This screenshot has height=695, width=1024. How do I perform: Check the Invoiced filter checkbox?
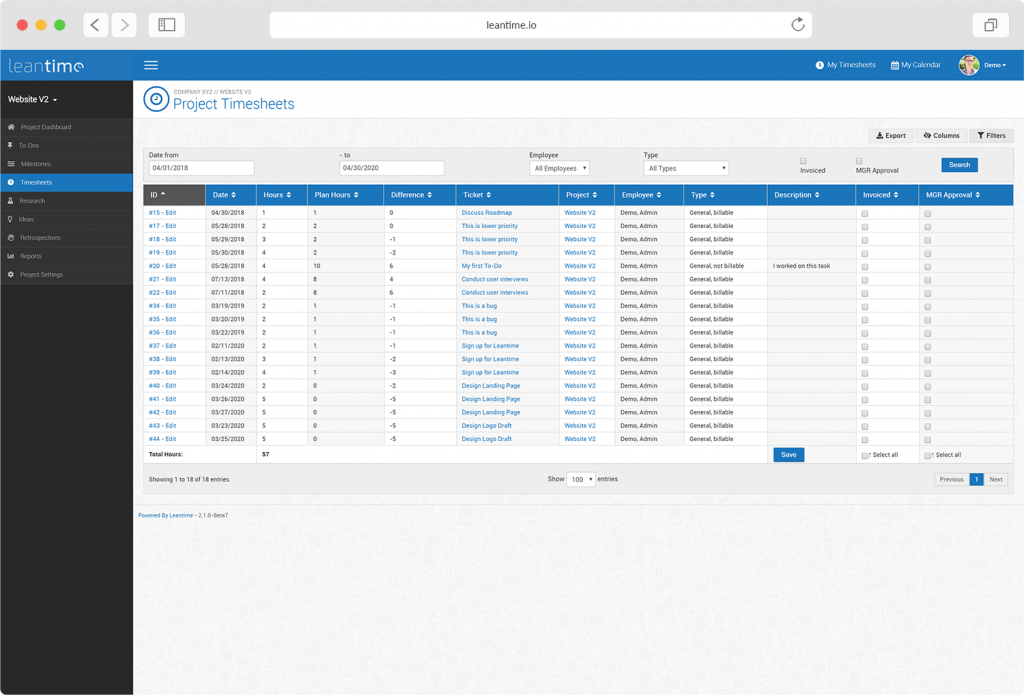tap(803, 161)
